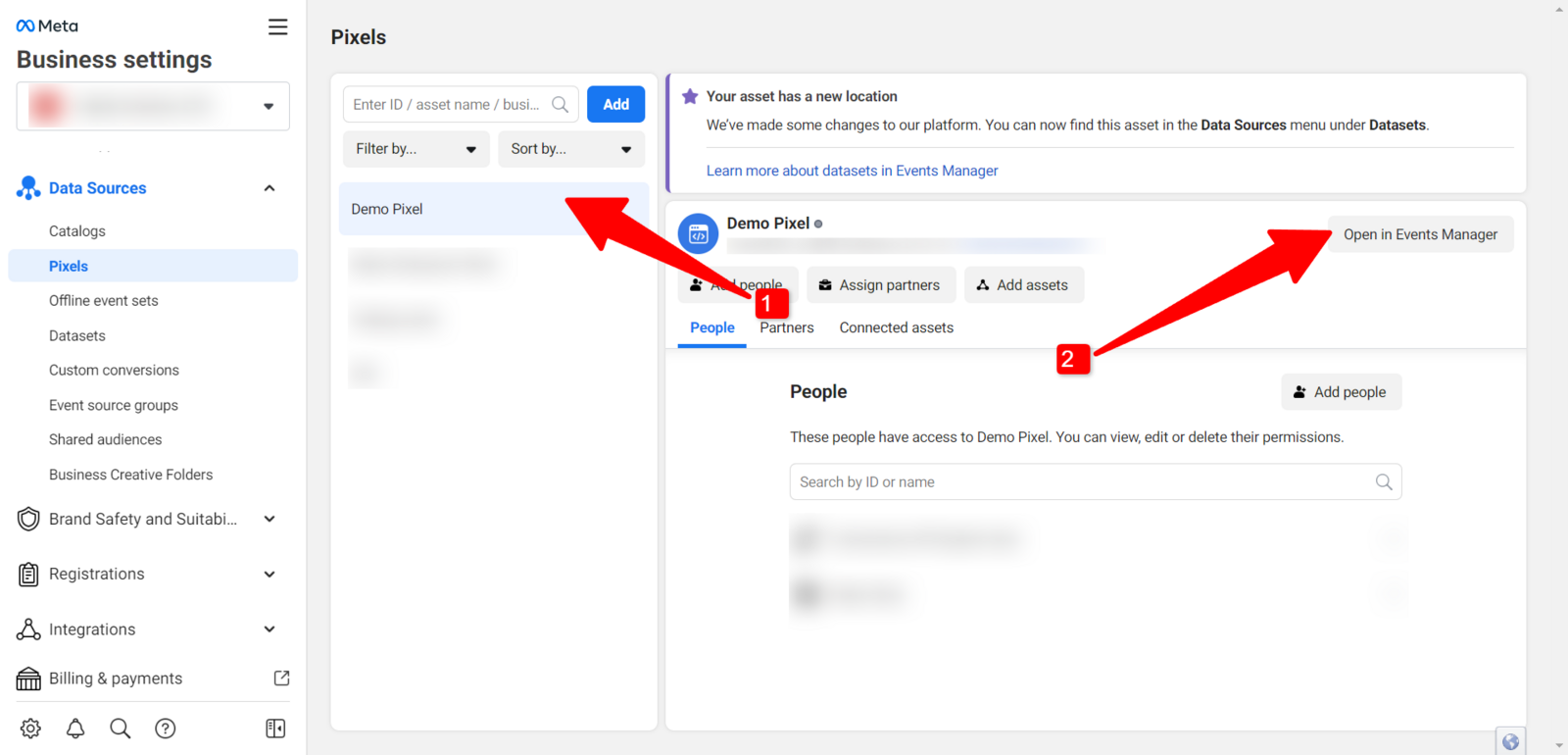
Task: Expand the Registrations section
Action: 269,575
